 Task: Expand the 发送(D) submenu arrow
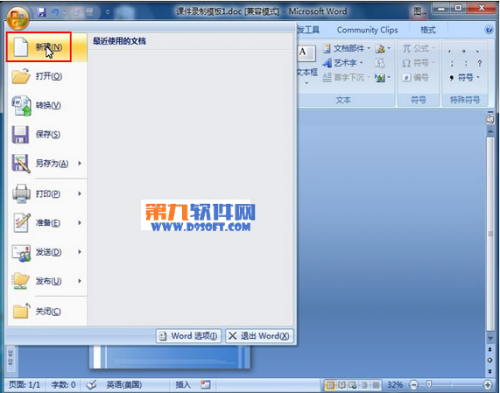click(x=80, y=252)
